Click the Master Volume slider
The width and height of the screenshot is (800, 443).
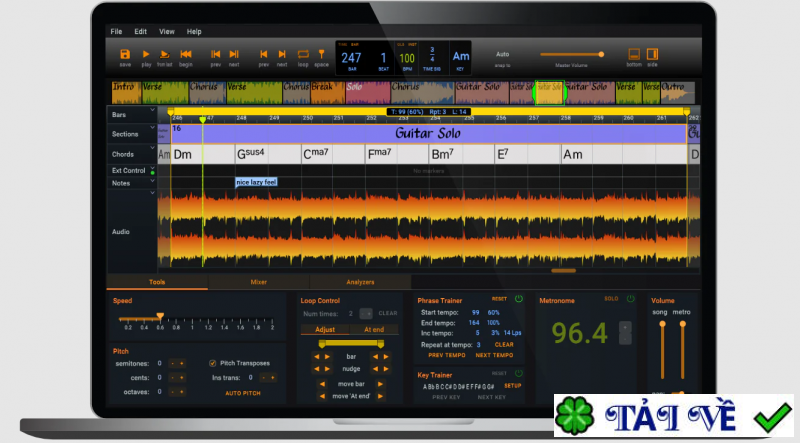tap(572, 54)
